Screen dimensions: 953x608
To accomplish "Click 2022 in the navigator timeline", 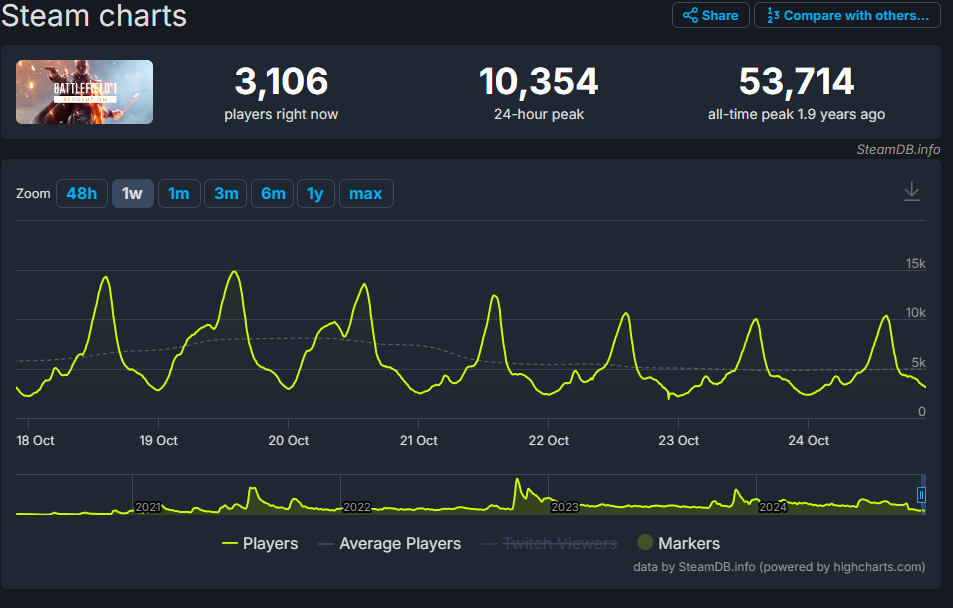I will coord(357,507).
